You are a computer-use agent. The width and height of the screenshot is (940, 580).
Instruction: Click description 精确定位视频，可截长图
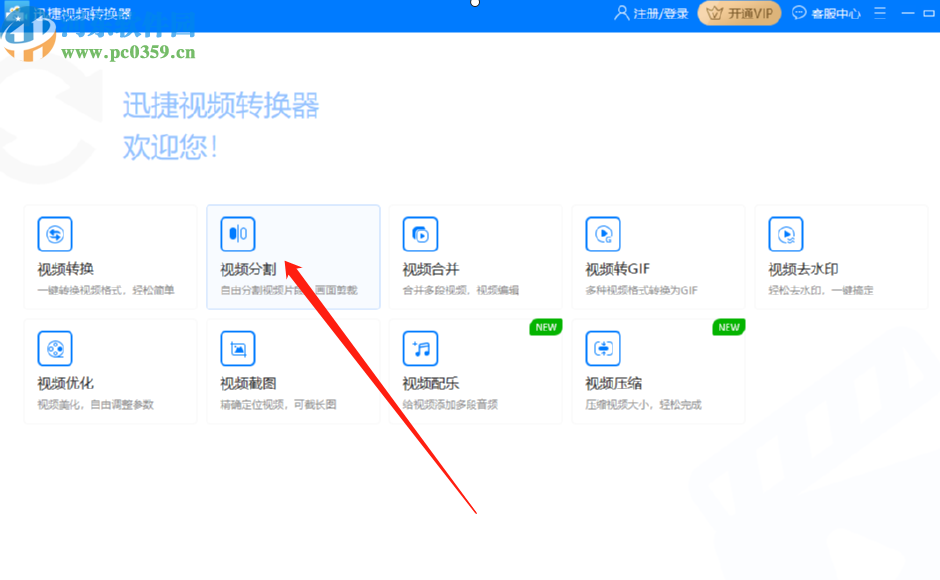278,405
